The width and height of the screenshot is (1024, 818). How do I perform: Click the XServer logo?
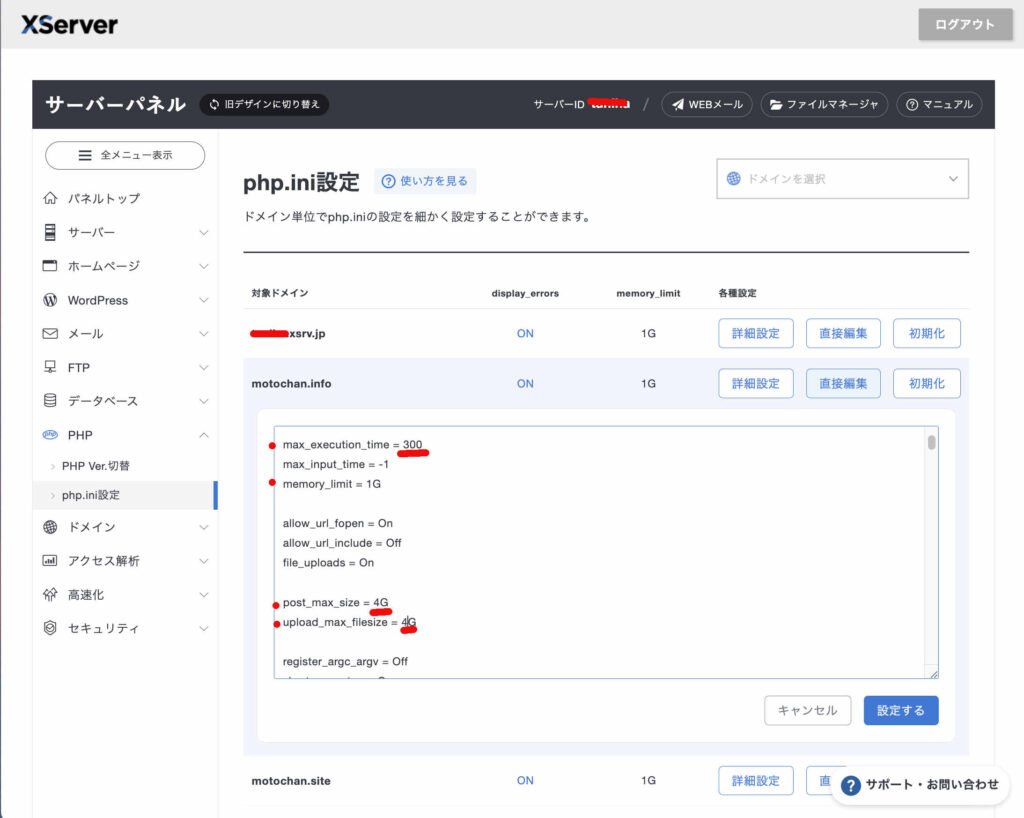[69, 25]
